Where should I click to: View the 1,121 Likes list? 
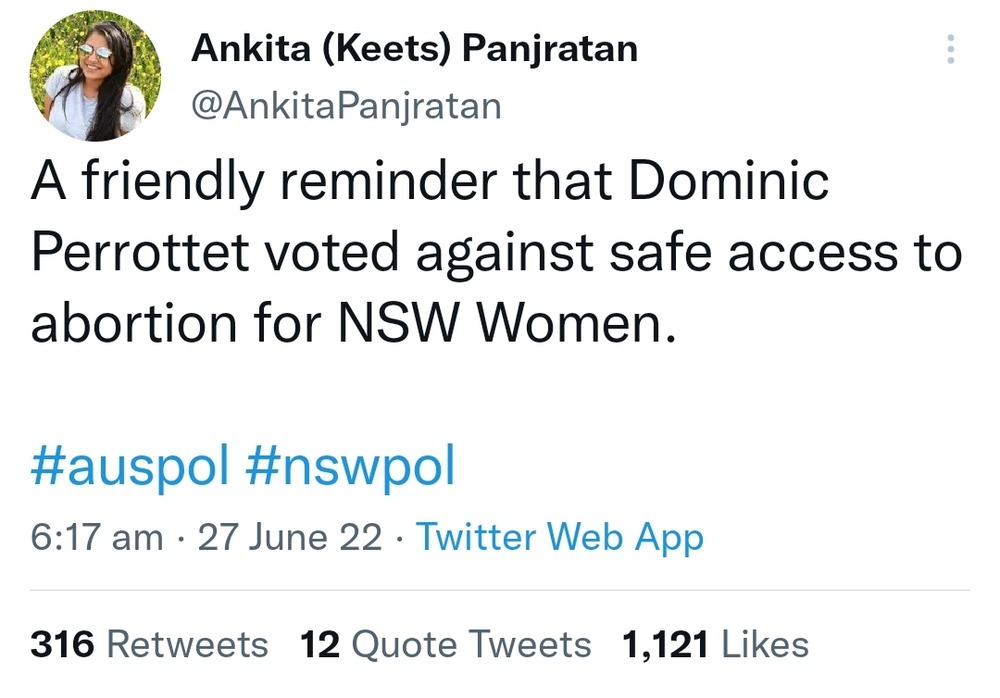point(715,644)
